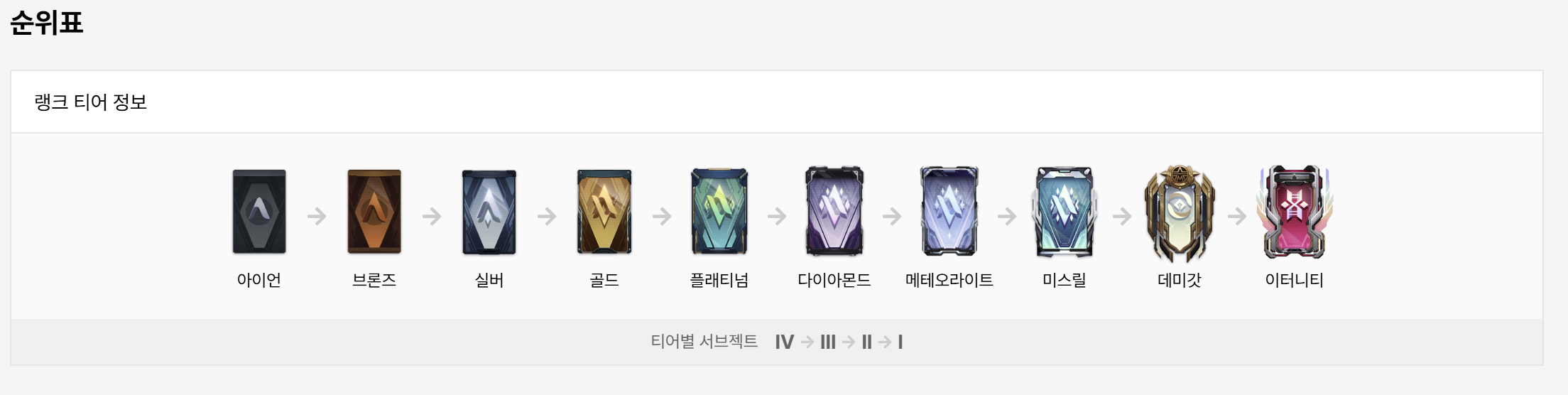Click the Iron (아이언) tier emblem
Image resolution: width=1568 pixels, height=395 pixels.
[259, 212]
